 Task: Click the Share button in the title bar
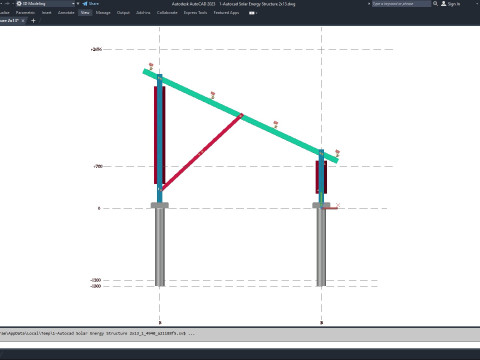(x=91, y=4)
